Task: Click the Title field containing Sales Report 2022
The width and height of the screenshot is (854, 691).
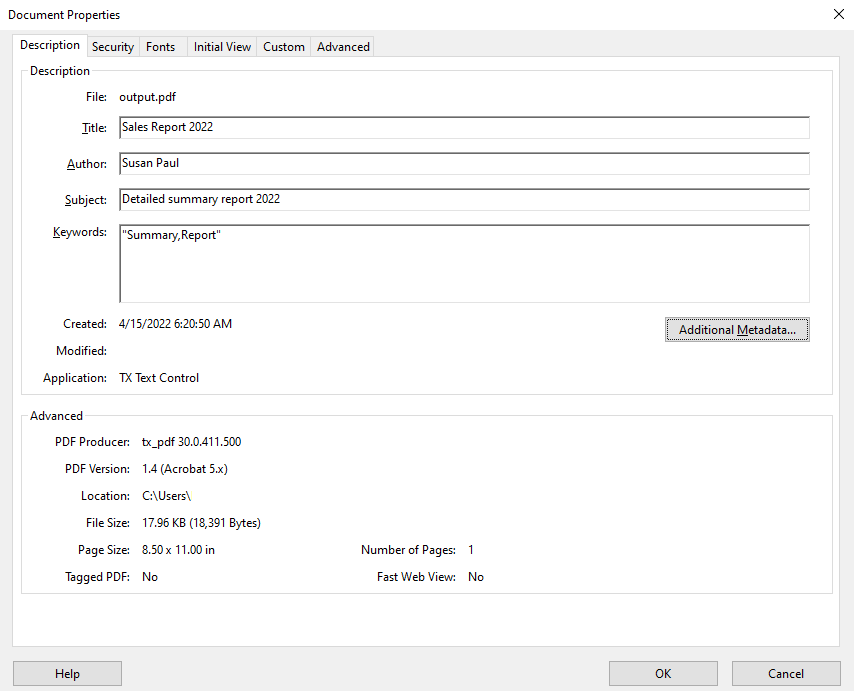Action: click(x=465, y=127)
